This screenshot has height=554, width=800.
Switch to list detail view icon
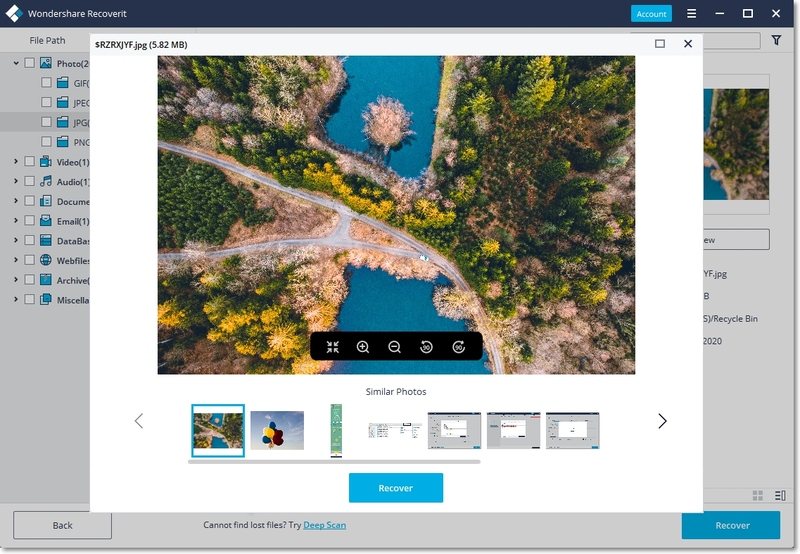(780, 495)
